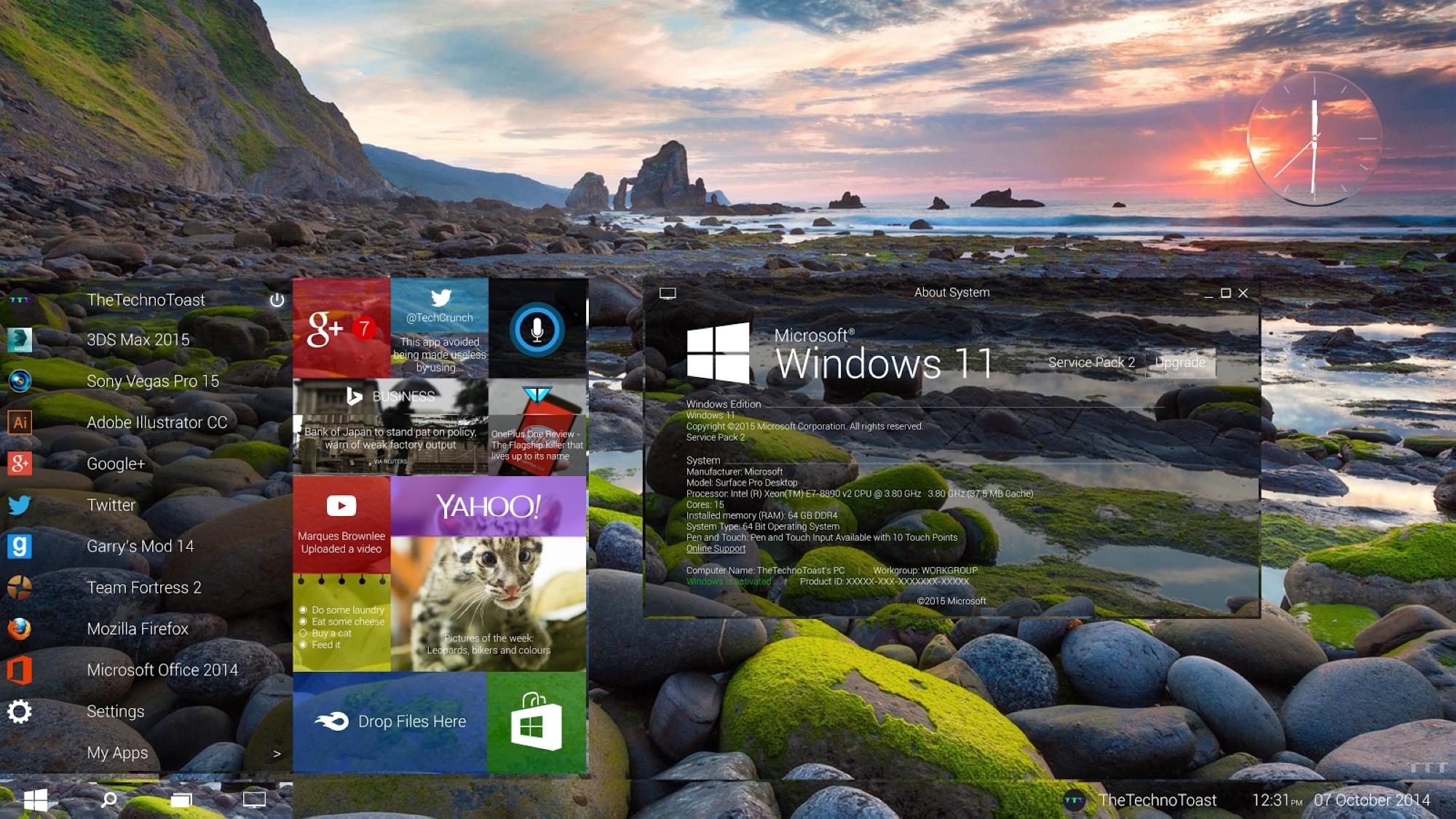Open the OnePlus One Review tile
This screenshot has width=1456, height=819.
(x=537, y=427)
